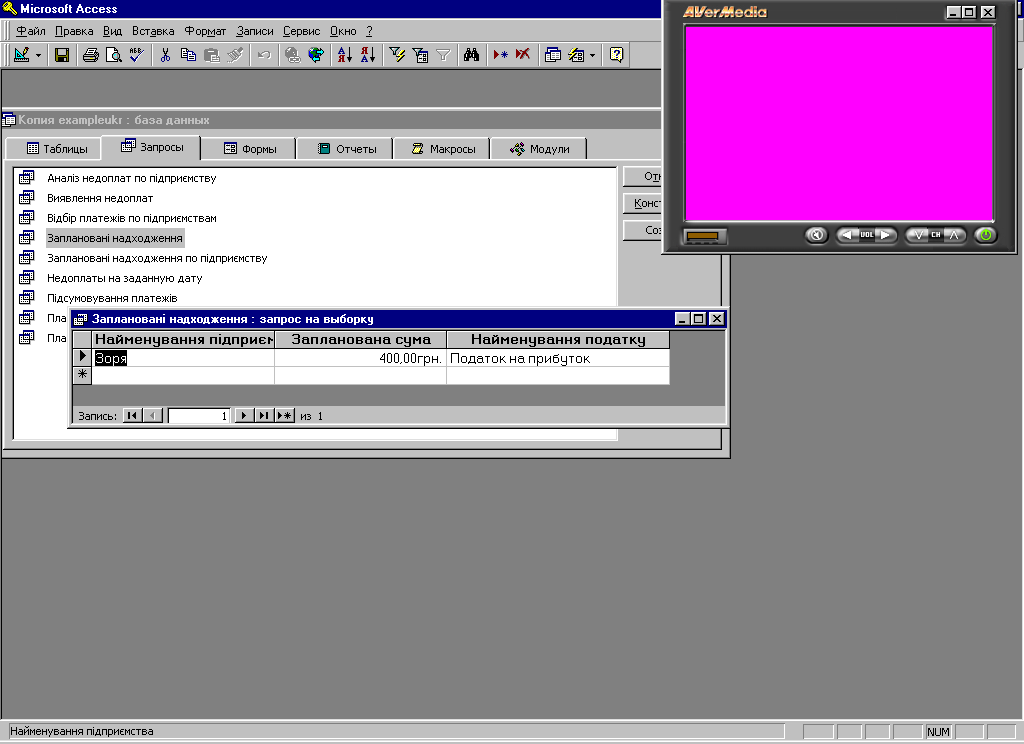Select query Аналіз недоплат по підприємству
Viewport: 1024px width, 744px height.
coord(131,178)
